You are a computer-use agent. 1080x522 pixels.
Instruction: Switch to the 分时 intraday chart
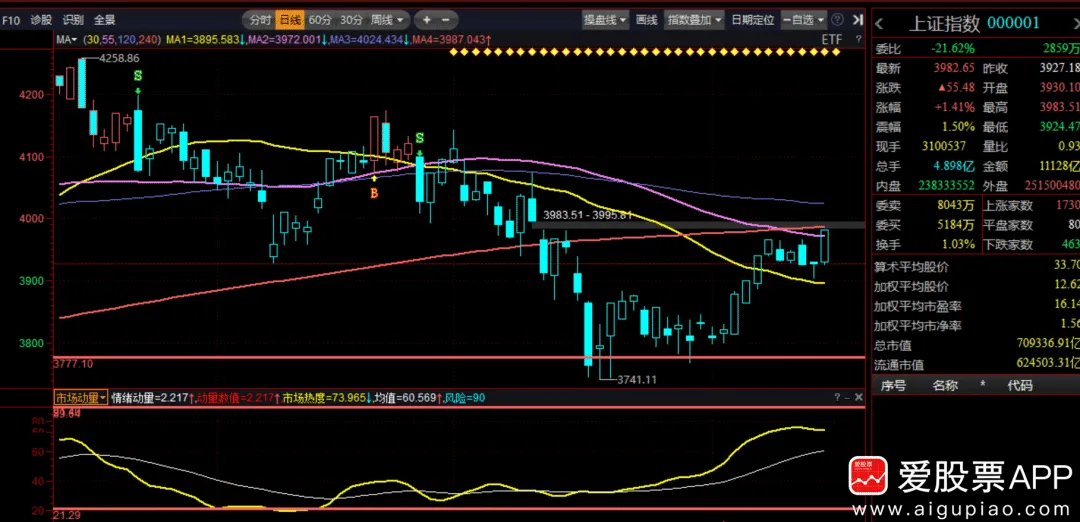(260, 20)
